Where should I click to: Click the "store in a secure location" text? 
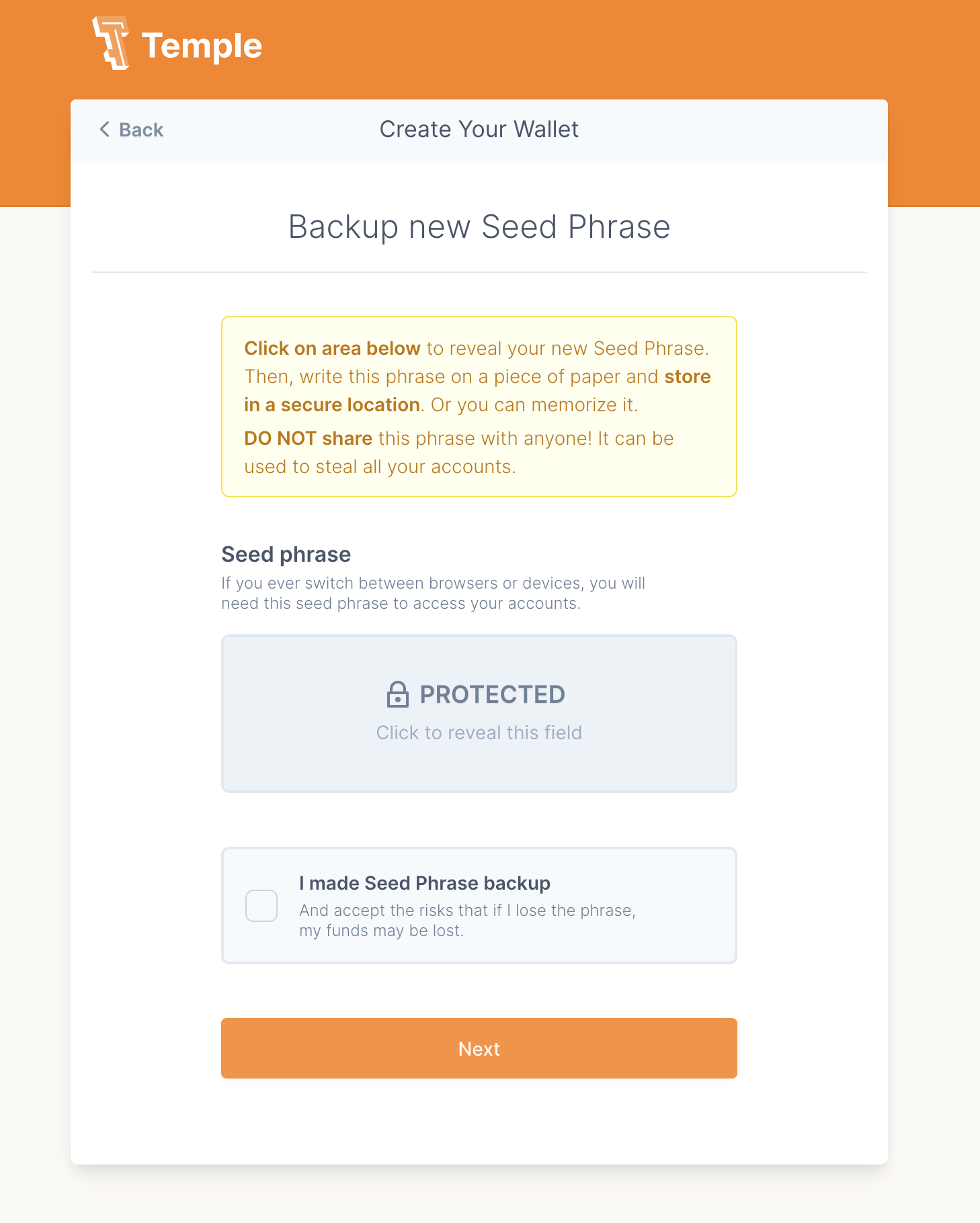[477, 390]
